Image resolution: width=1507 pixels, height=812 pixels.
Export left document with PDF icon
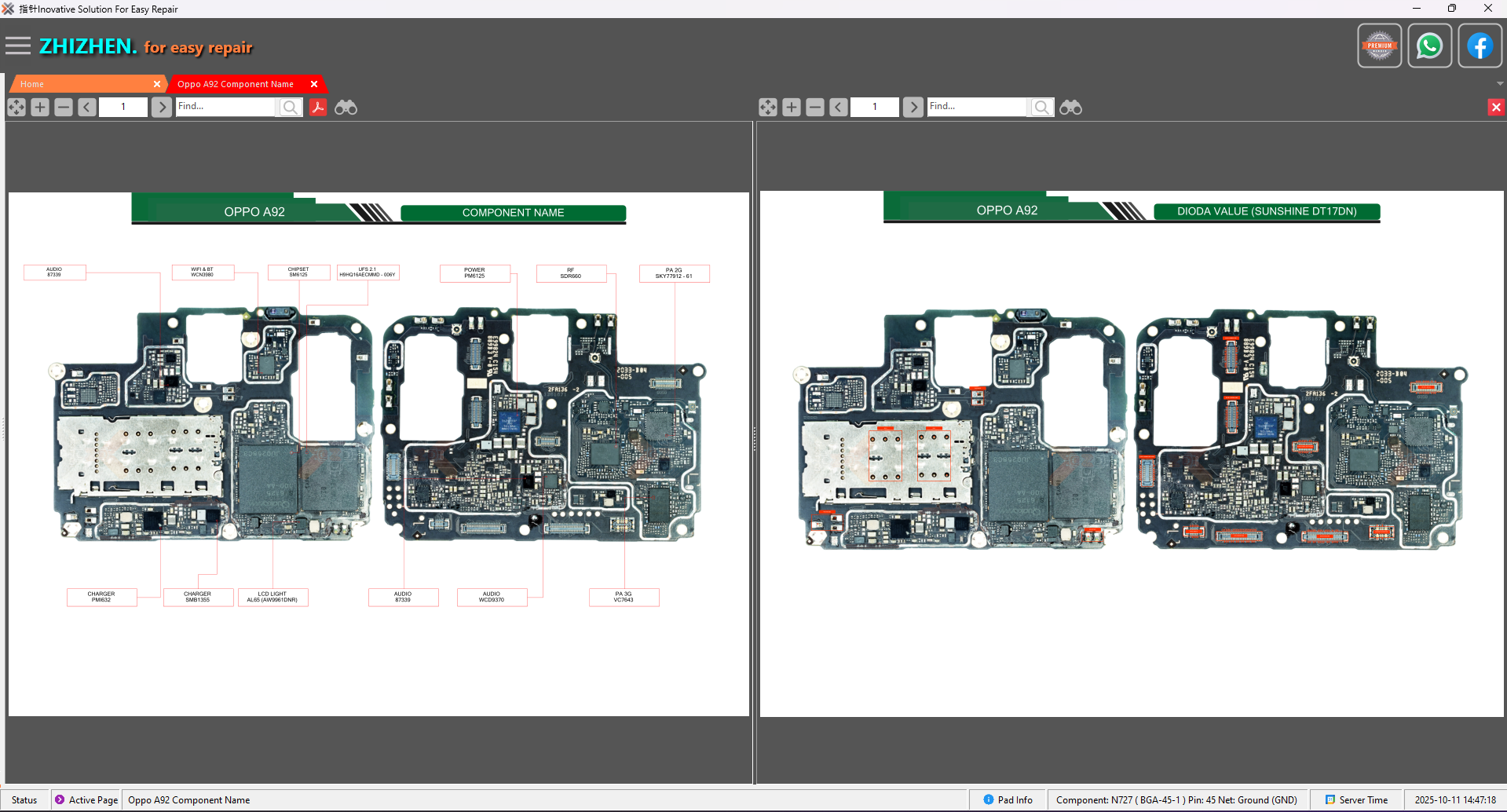coord(318,107)
